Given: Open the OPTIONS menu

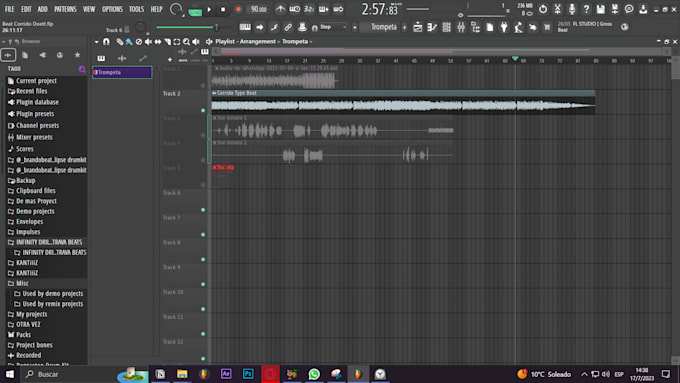Looking at the screenshot, I should click(x=112, y=9).
